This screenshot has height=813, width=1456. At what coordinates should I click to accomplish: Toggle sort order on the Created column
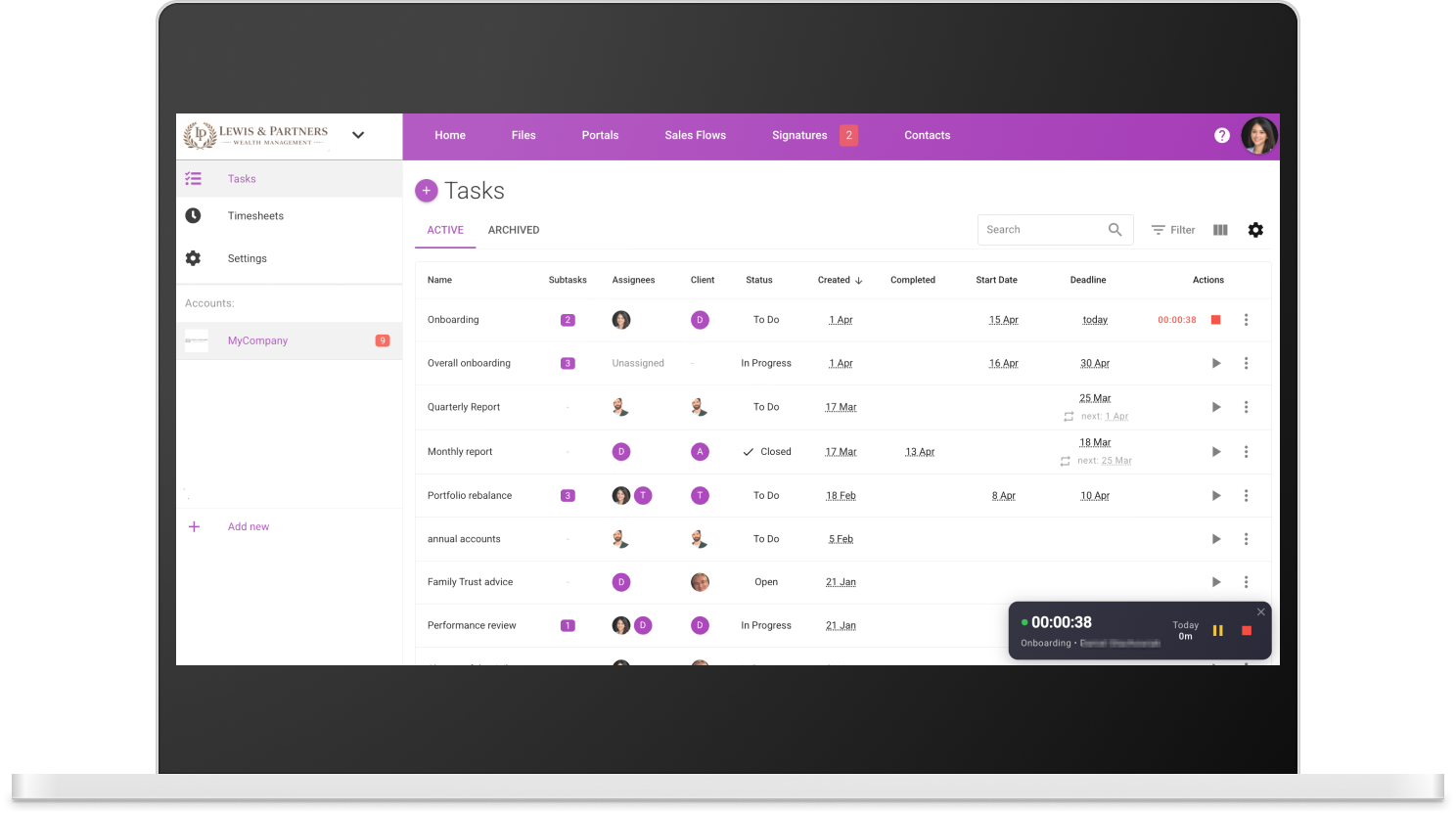[x=840, y=280]
